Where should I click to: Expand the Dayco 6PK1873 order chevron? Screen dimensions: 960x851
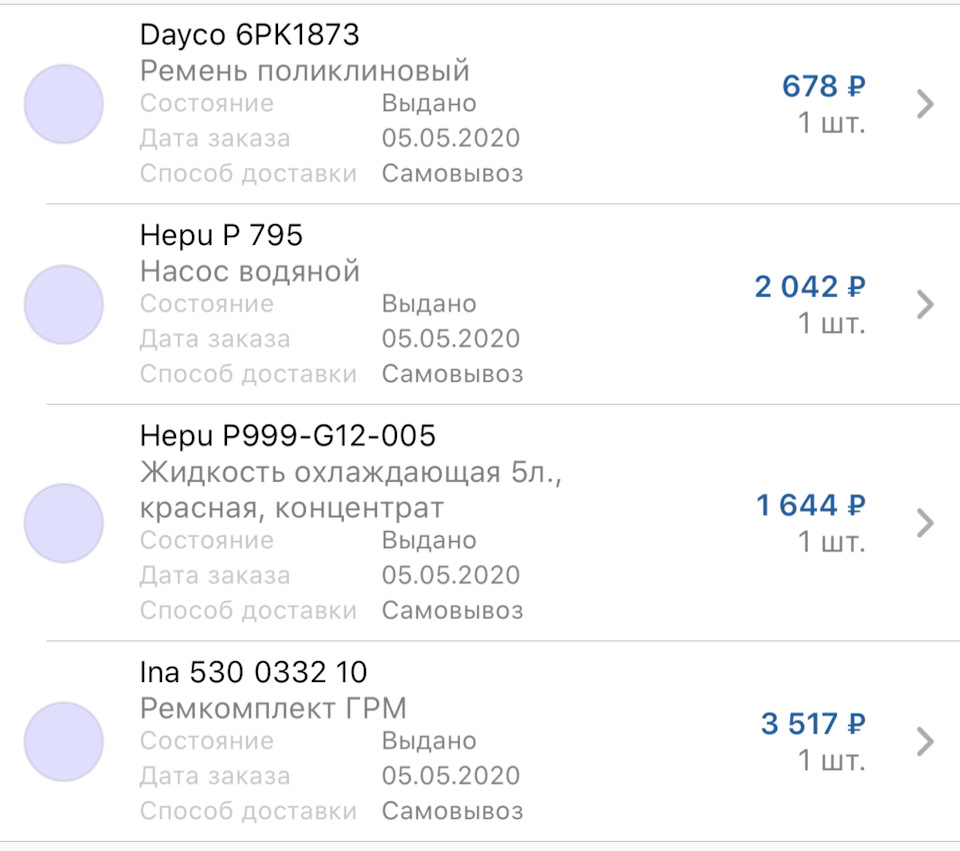pyautogui.click(x=925, y=104)
